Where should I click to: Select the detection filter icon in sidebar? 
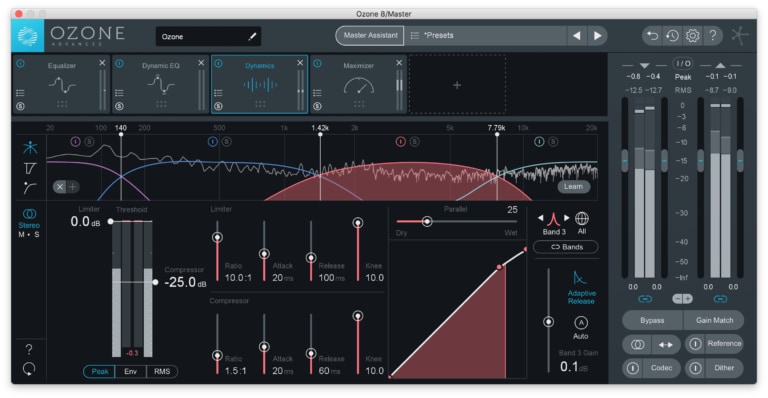coord(29,168)
